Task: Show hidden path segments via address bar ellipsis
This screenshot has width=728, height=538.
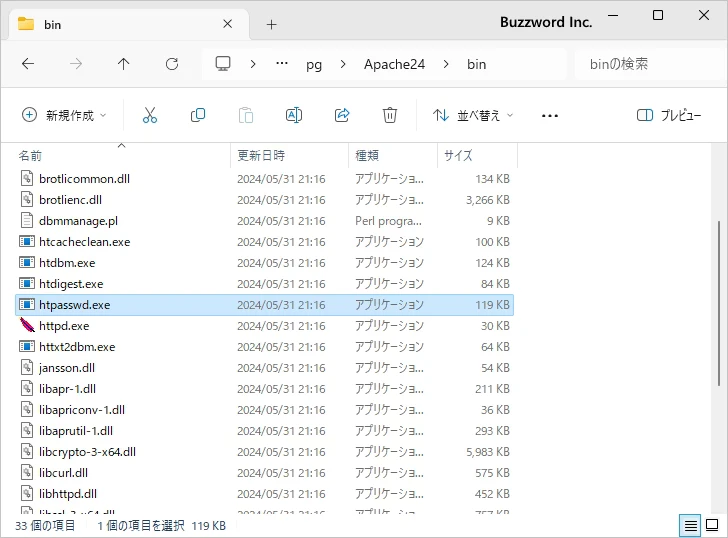Action: click(282, 64)
